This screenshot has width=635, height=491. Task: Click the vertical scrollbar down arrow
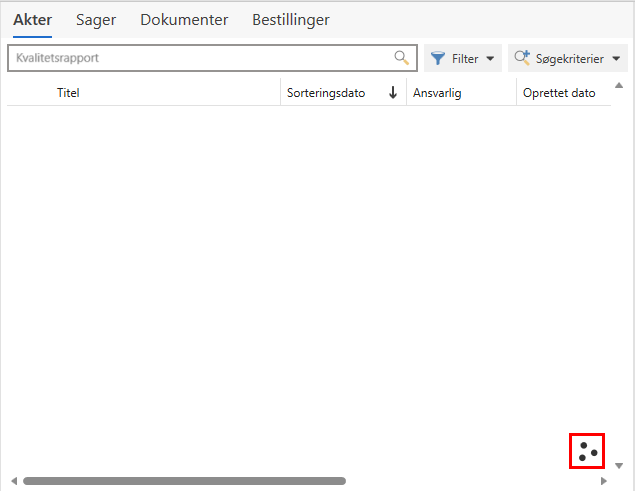pyautogui.click(x=618, y=465)
